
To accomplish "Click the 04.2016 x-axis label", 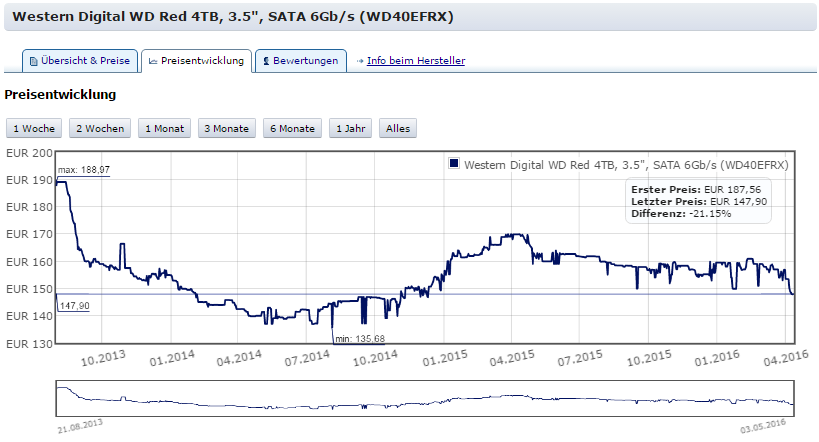I will pyautogui.click(x=786, y=359).
